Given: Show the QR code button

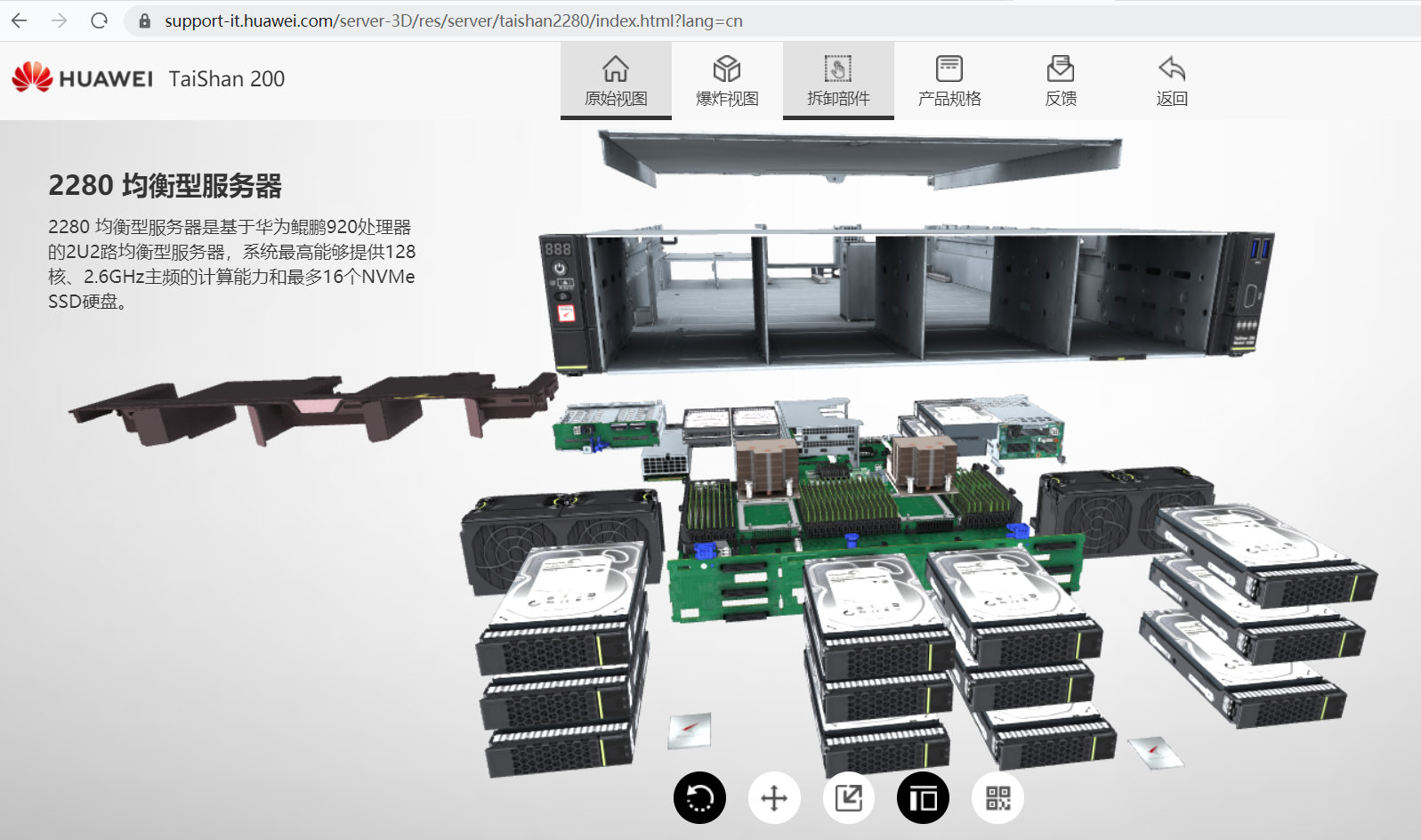Looking at the screenshot, I should pos(998,797).
